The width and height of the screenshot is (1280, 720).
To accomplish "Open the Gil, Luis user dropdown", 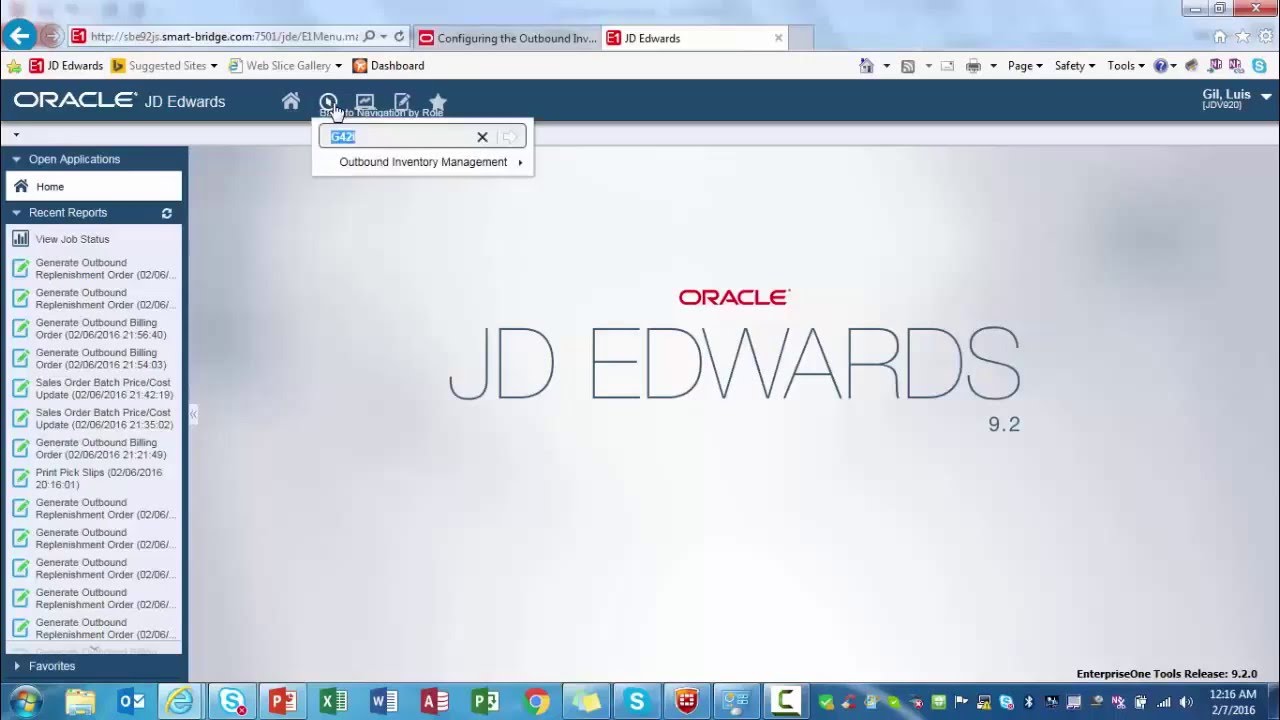I will [1266, 97].
